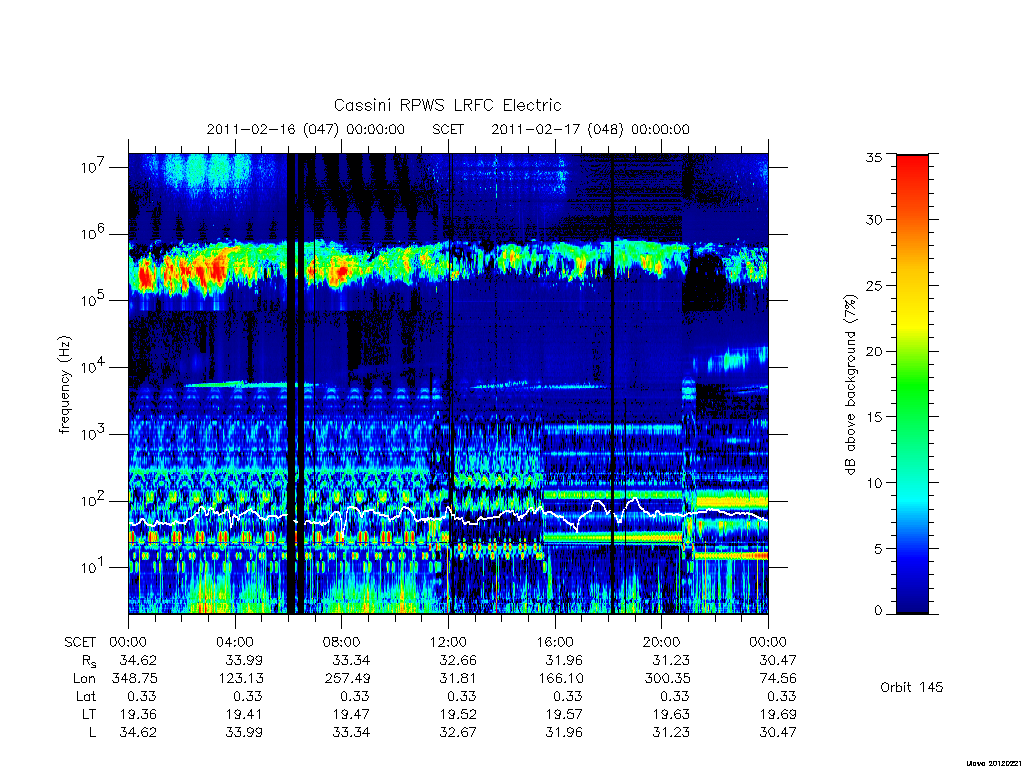Click the time axis label '12:00'

pyautogui.click(x=448, y=642)
